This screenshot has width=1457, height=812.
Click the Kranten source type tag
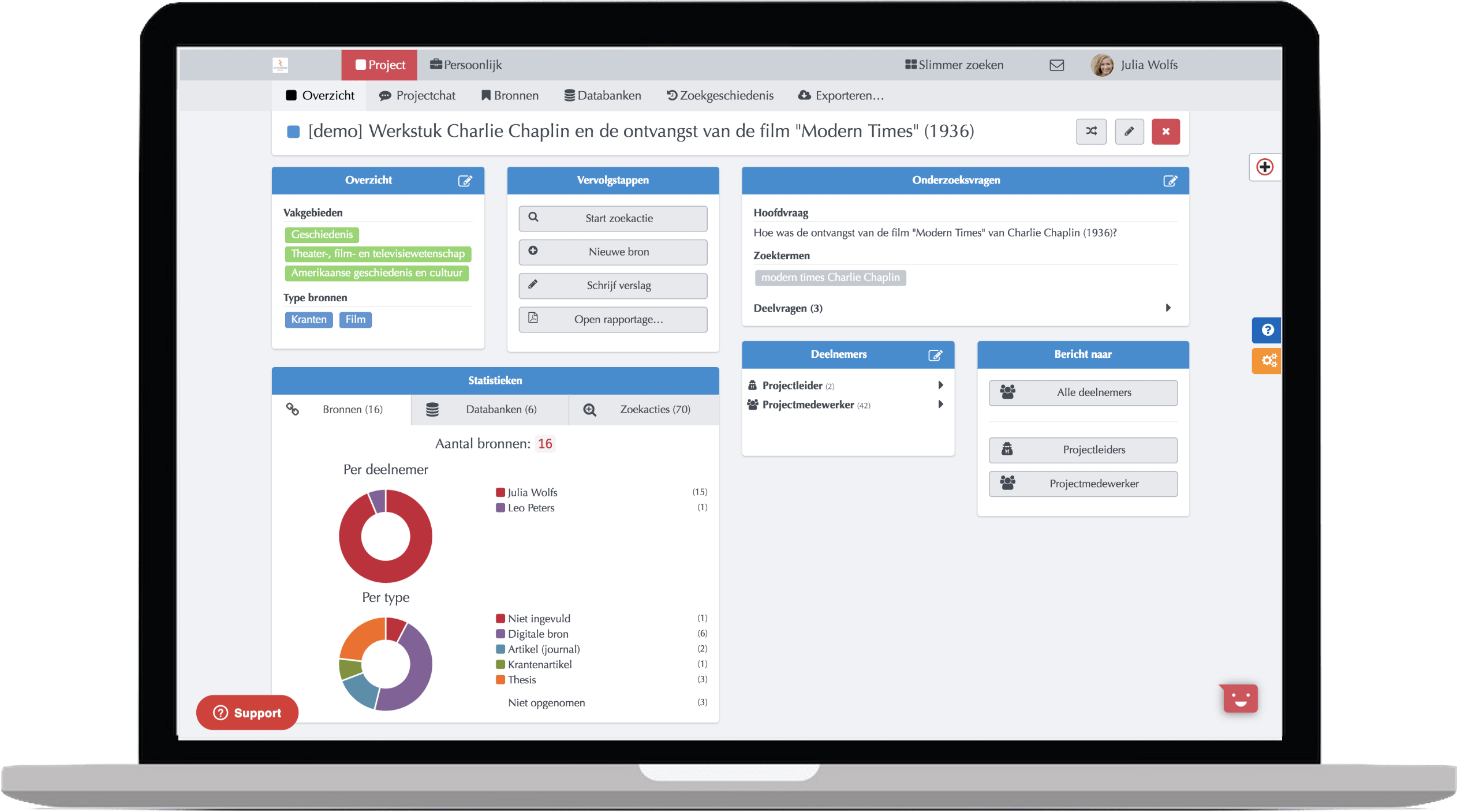[308, 320]
